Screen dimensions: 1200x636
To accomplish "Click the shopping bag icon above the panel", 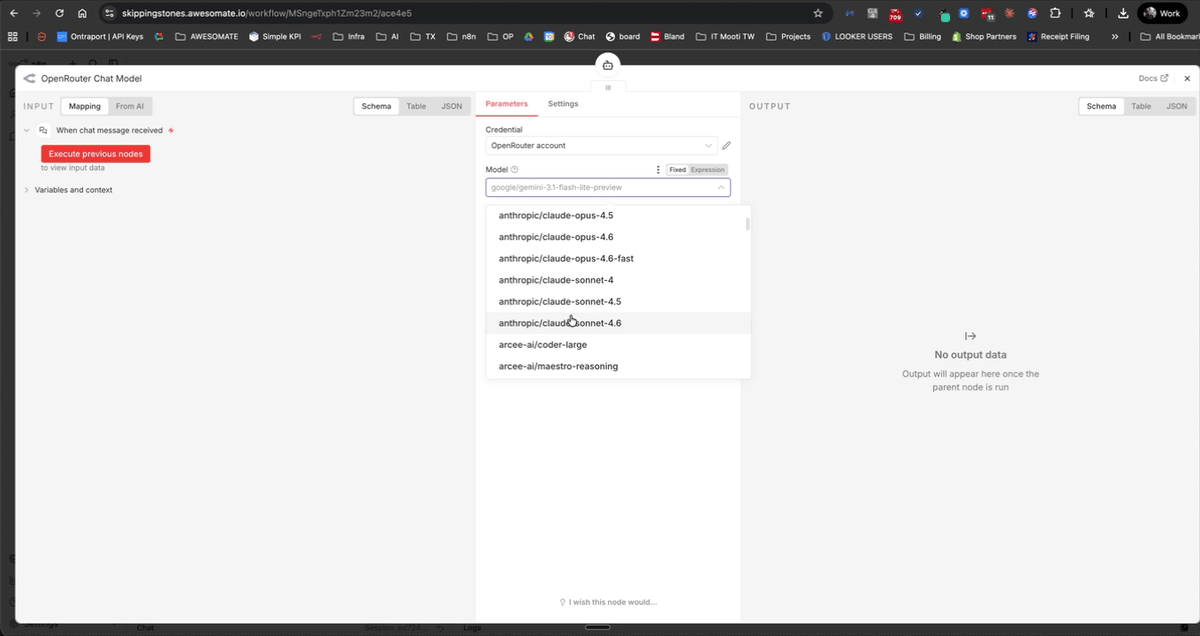I will tap(608, 63).
